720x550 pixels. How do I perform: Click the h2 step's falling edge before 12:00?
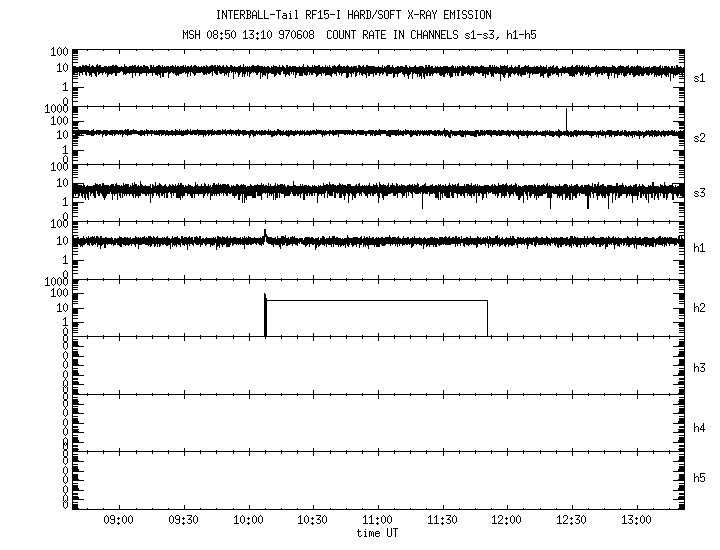[x=487, y=318]
